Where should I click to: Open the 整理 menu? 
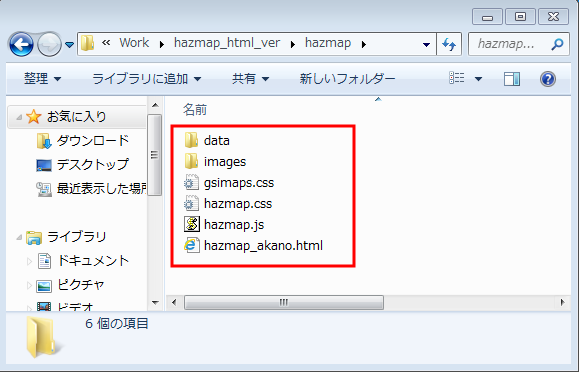click(x=42, y=79)
